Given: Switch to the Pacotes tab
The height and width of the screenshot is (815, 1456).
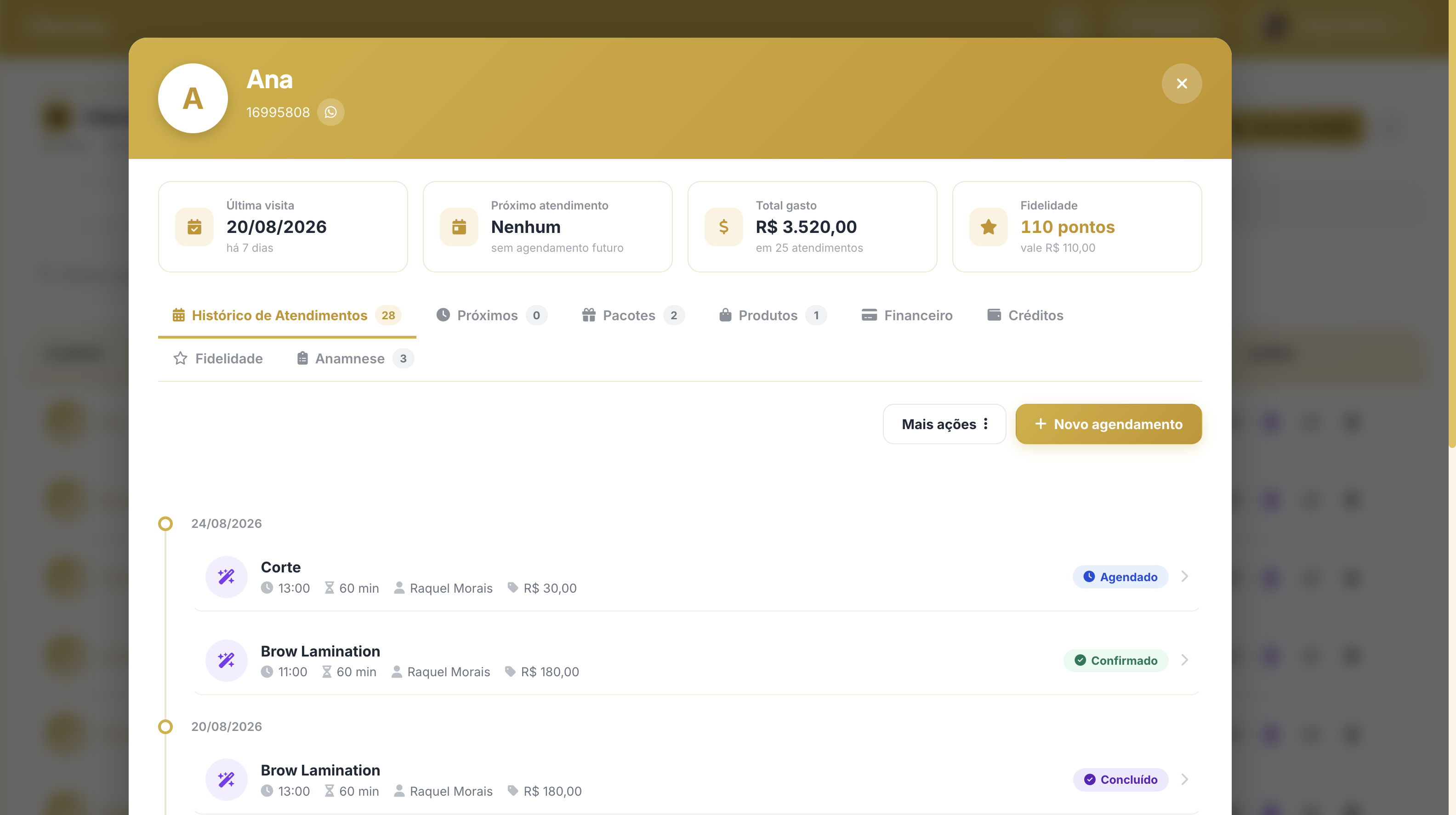Looking at the screenshot, I should pos(633,315).
